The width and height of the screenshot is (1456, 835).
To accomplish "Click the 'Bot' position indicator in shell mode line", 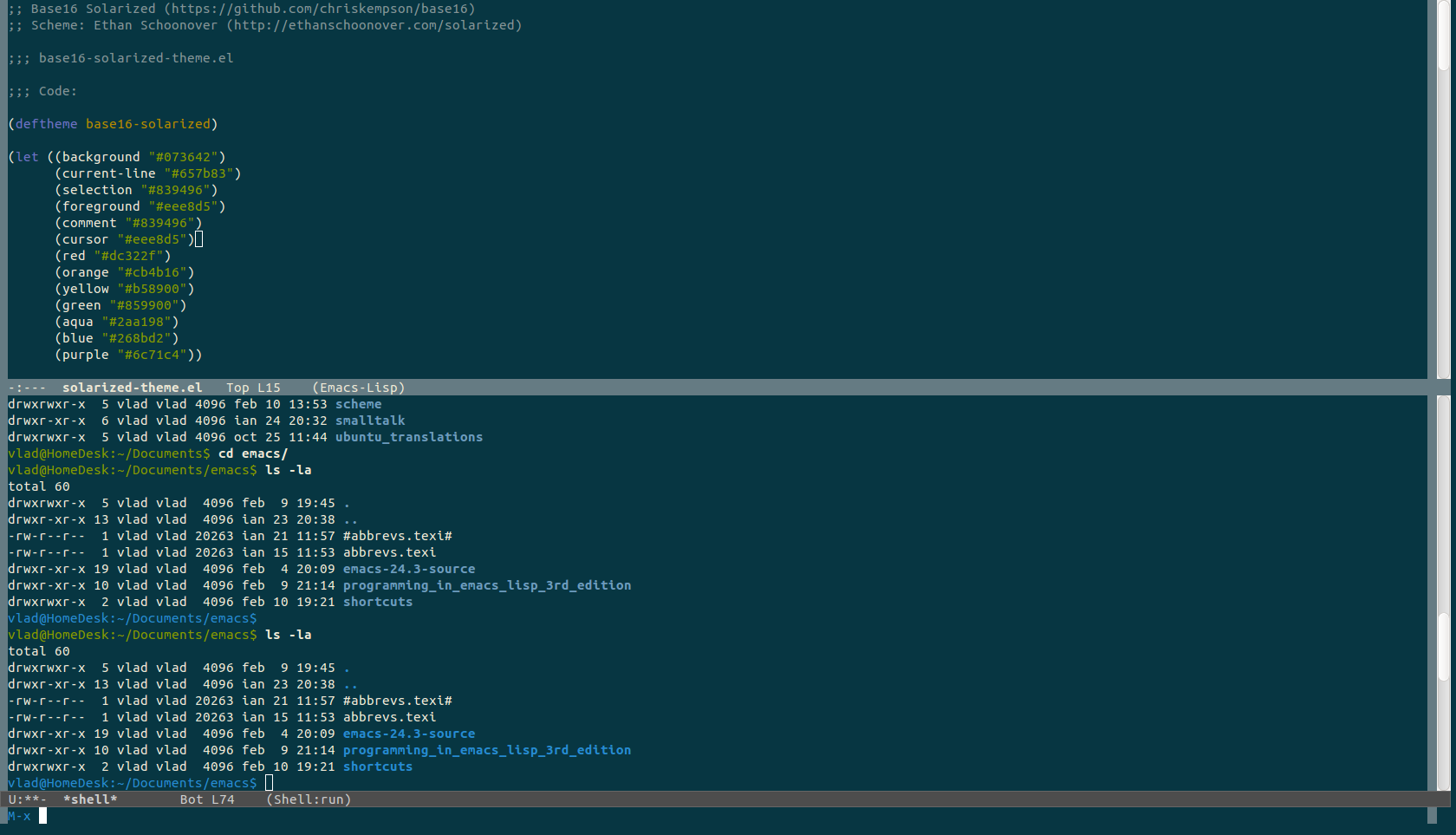I will point(191,799).
